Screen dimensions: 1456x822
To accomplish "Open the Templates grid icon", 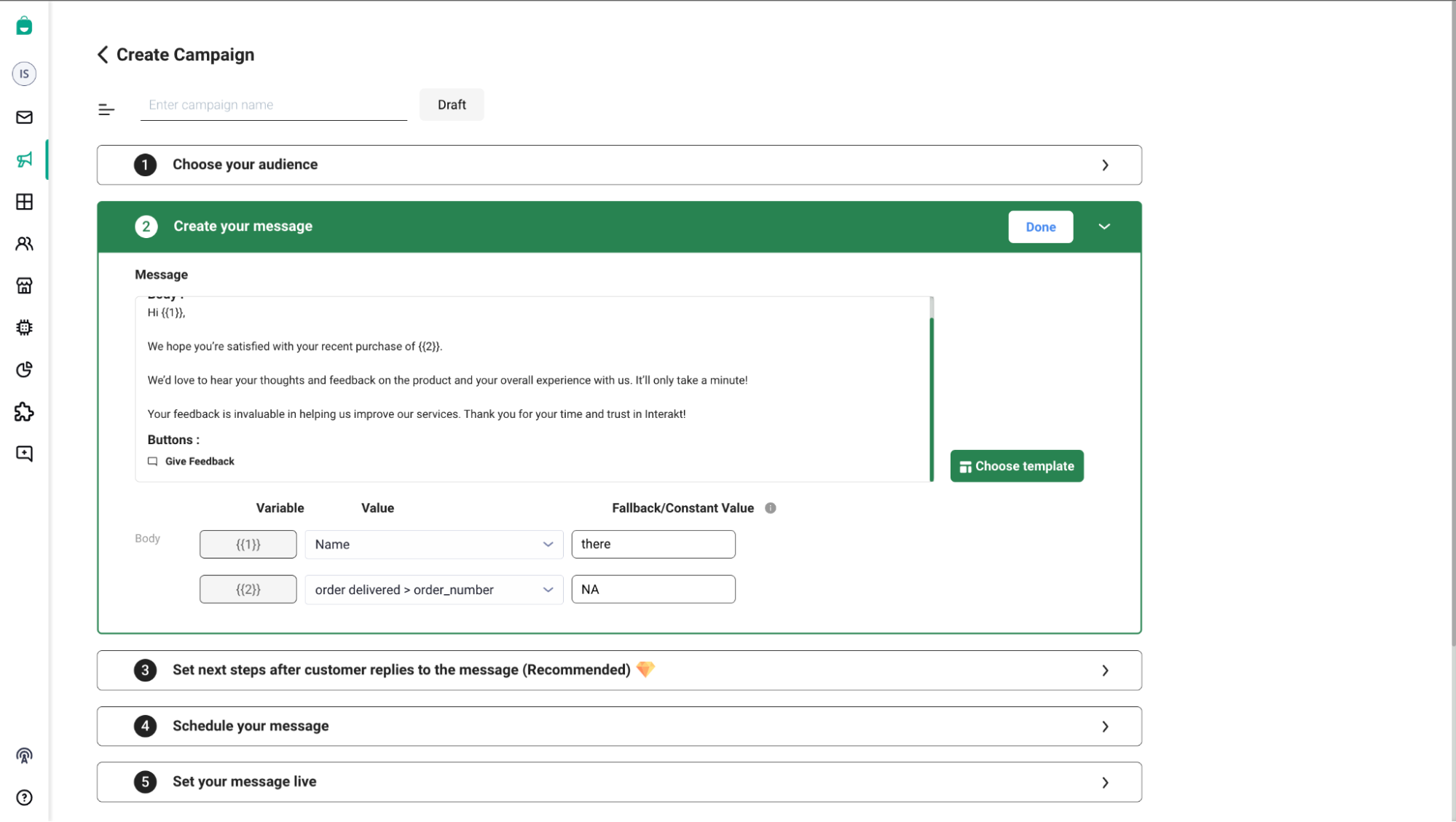I will [24, 202].
